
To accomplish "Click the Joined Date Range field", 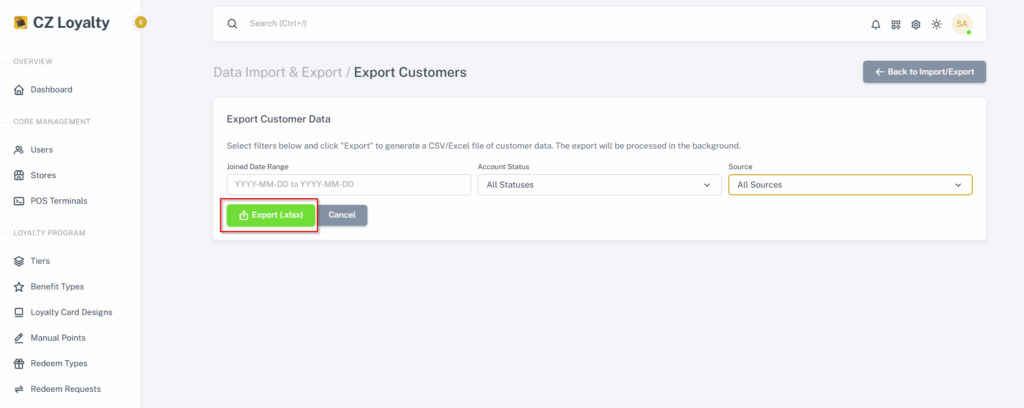I will point(349,185).
